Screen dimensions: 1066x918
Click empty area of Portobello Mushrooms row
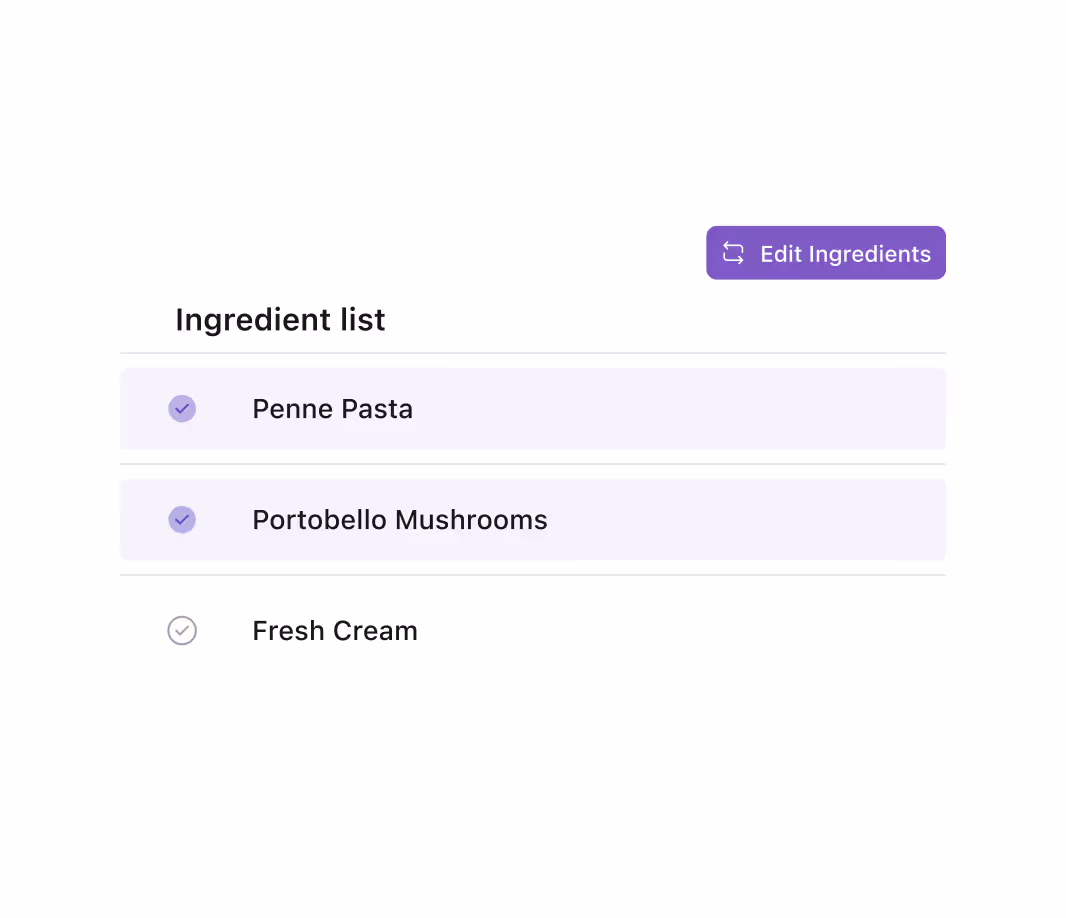click(x=748, y=520)
